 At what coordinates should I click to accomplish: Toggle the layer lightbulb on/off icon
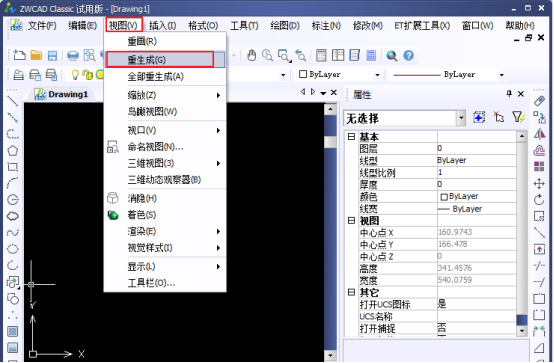click(75, 75)
